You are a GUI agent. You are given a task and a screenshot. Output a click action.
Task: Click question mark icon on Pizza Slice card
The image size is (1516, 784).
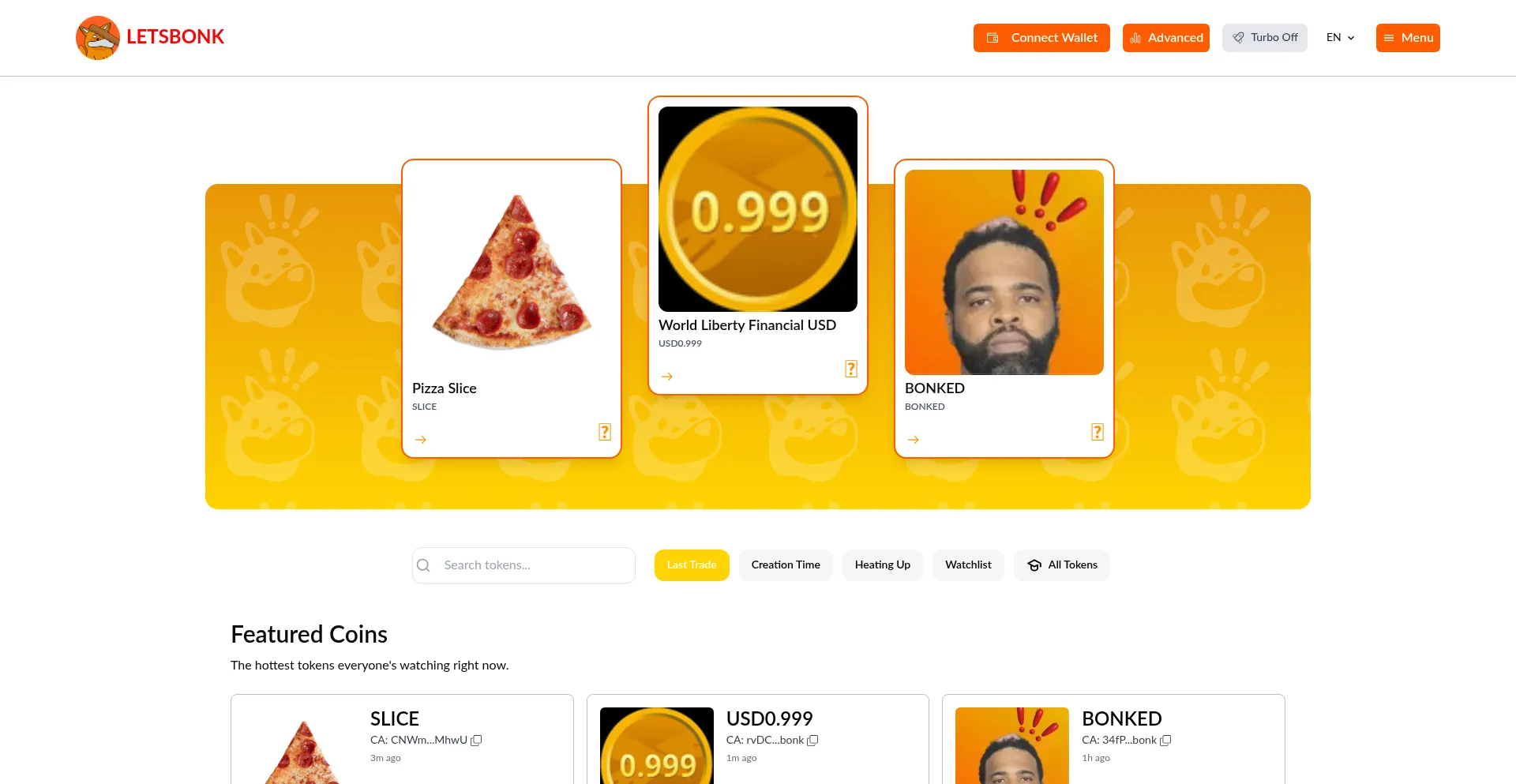tap(605, 432)
